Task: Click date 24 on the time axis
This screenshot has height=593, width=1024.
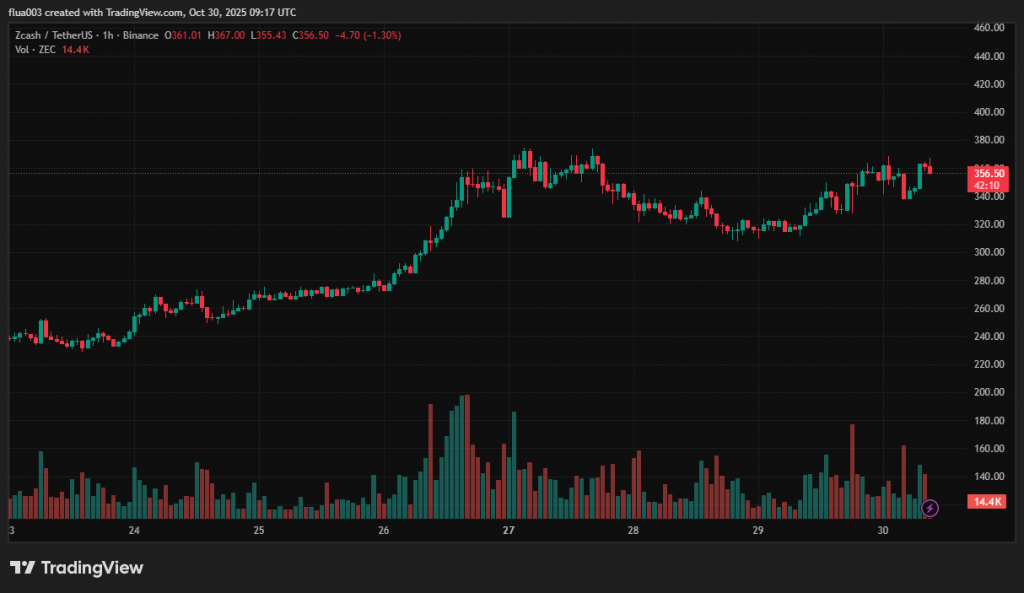Action: pos(134,530)
